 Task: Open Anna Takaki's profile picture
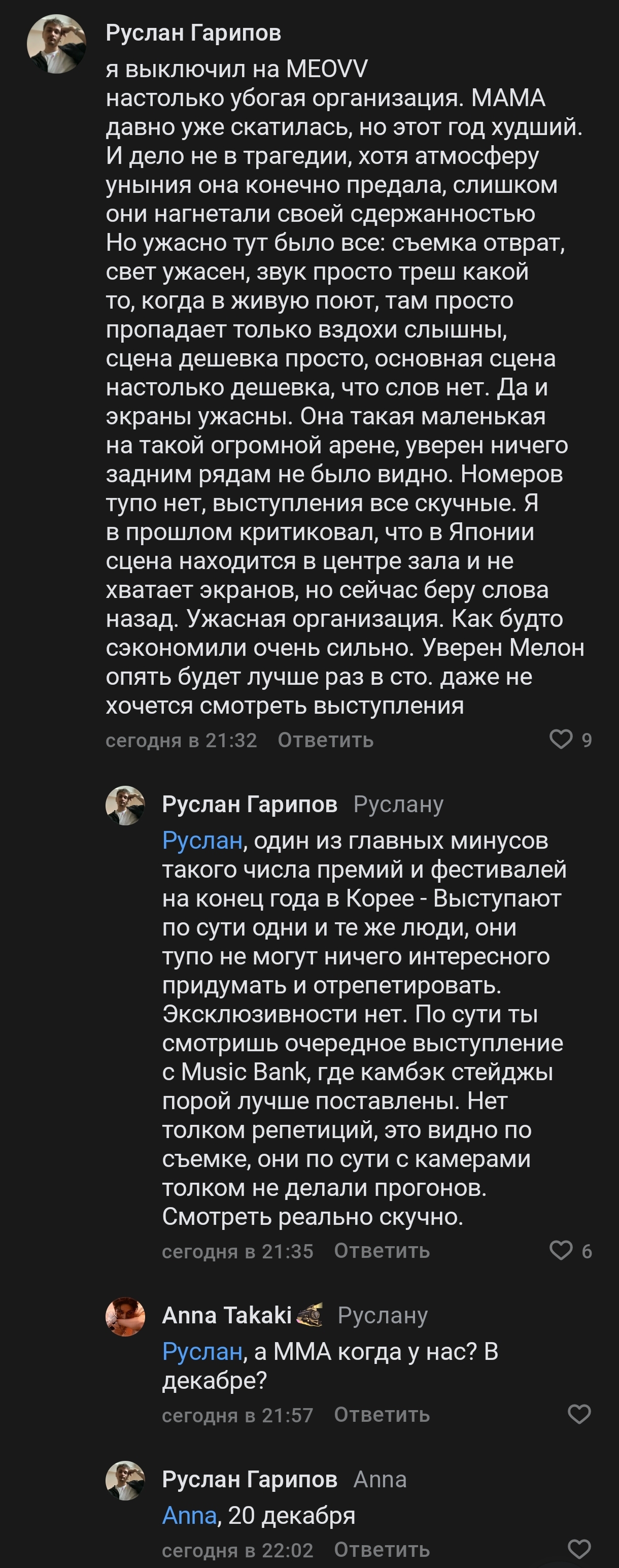pos(125,1317)
